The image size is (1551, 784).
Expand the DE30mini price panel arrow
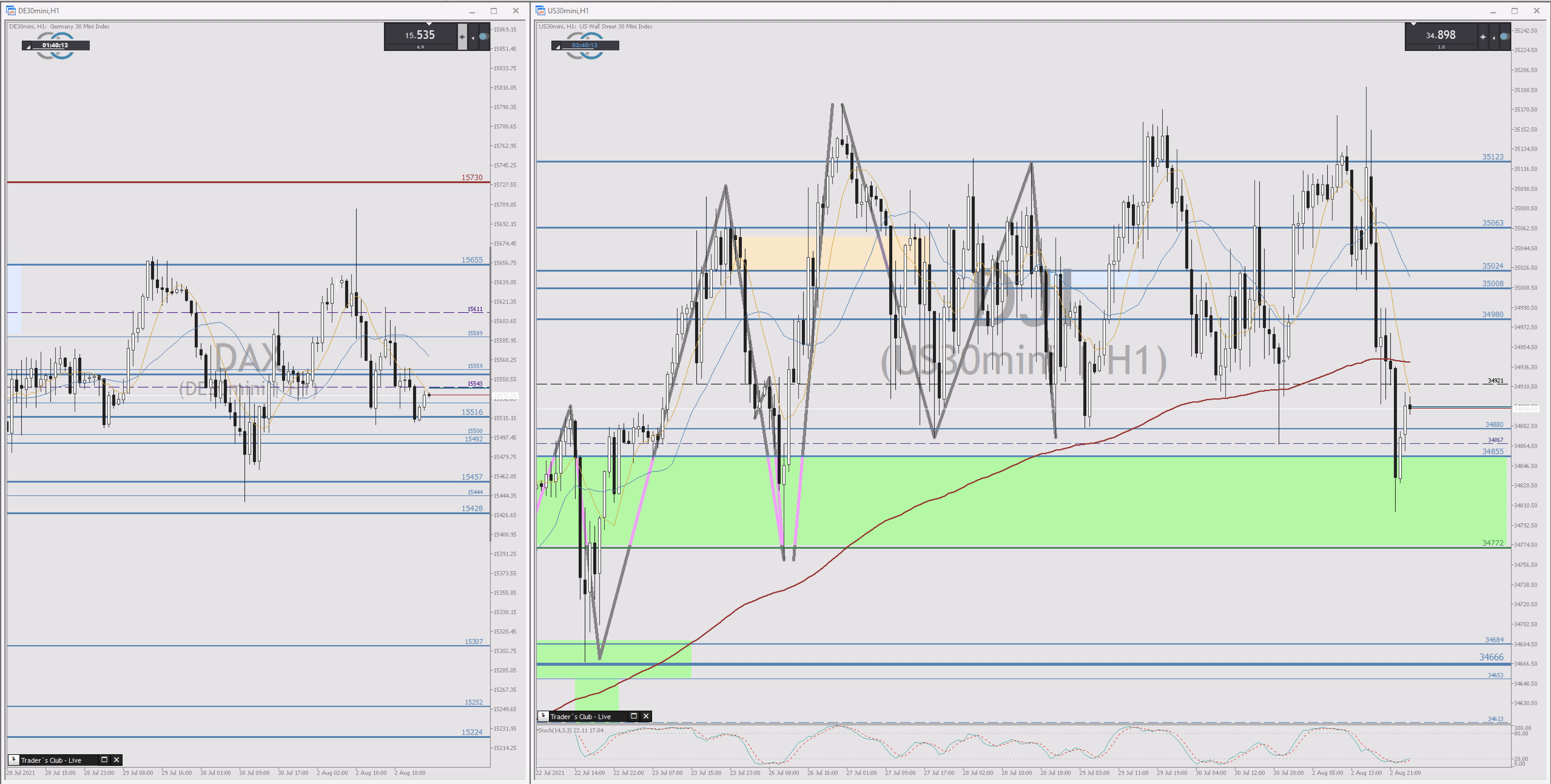coord(473,37)
